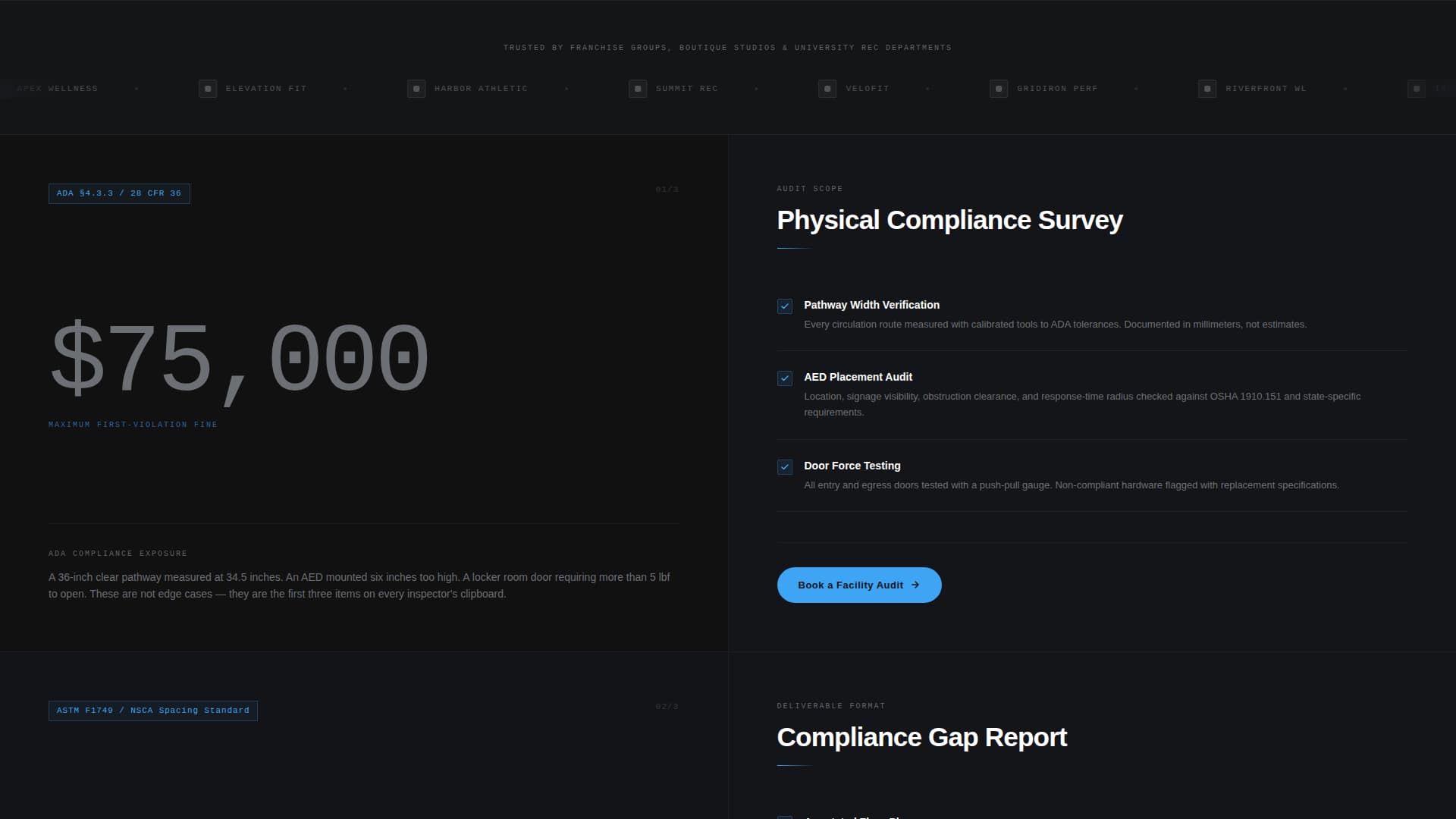Toggle the AED Placement Audit checkbox

pos(785,378)
